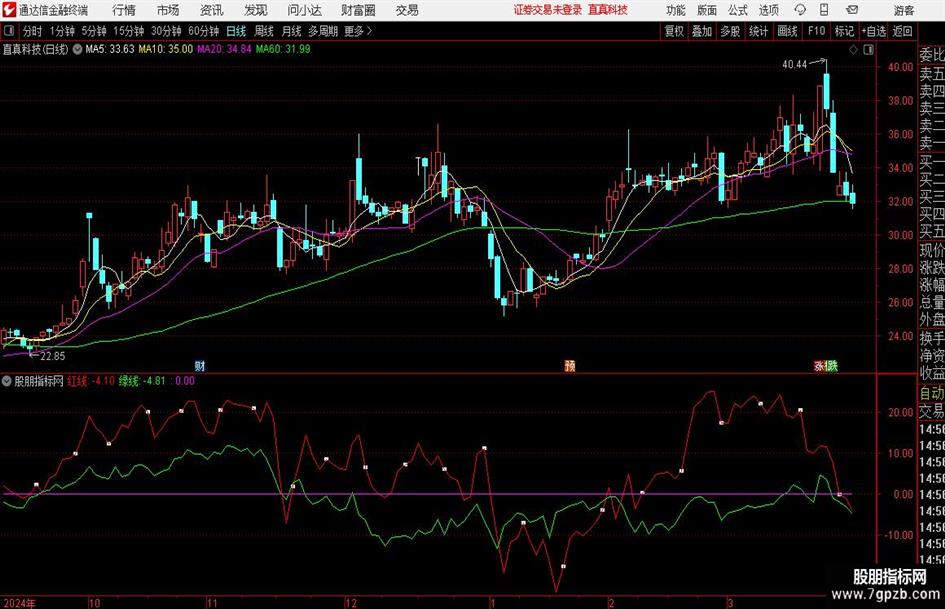Click the diamond icon atop the chart
945x609 pixels.
click(853, 50)
